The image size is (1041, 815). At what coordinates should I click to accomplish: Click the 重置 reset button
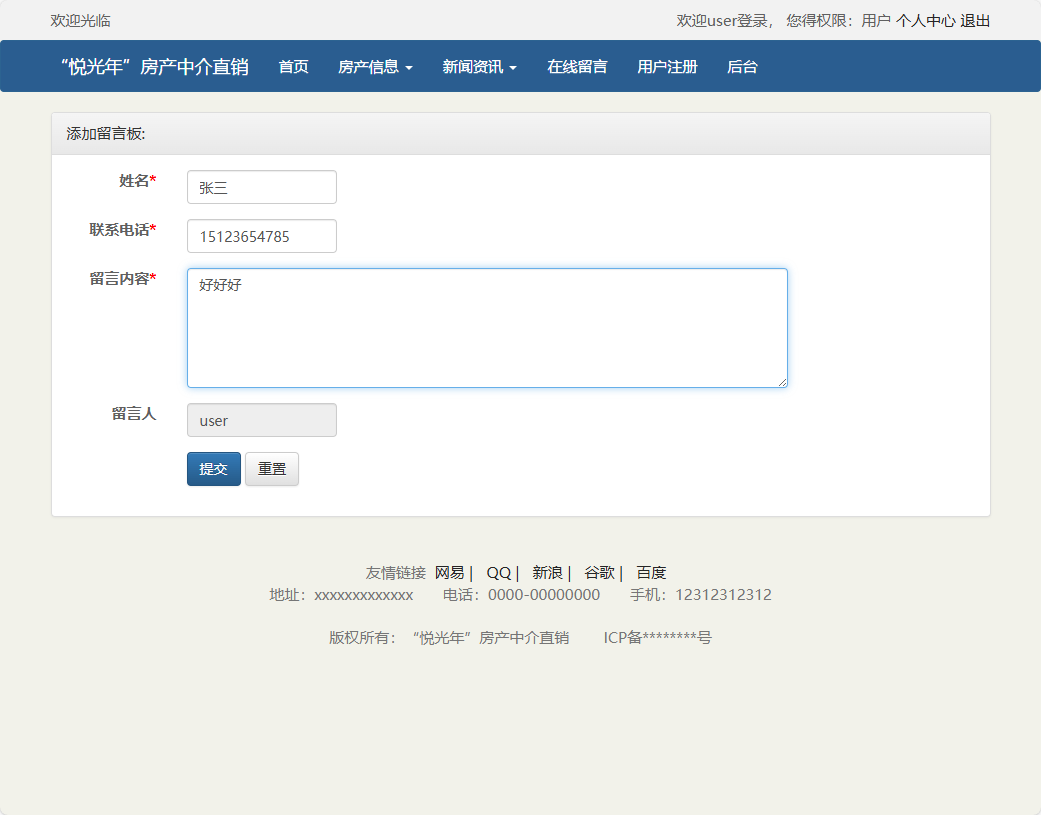click(x=271, y=468)
